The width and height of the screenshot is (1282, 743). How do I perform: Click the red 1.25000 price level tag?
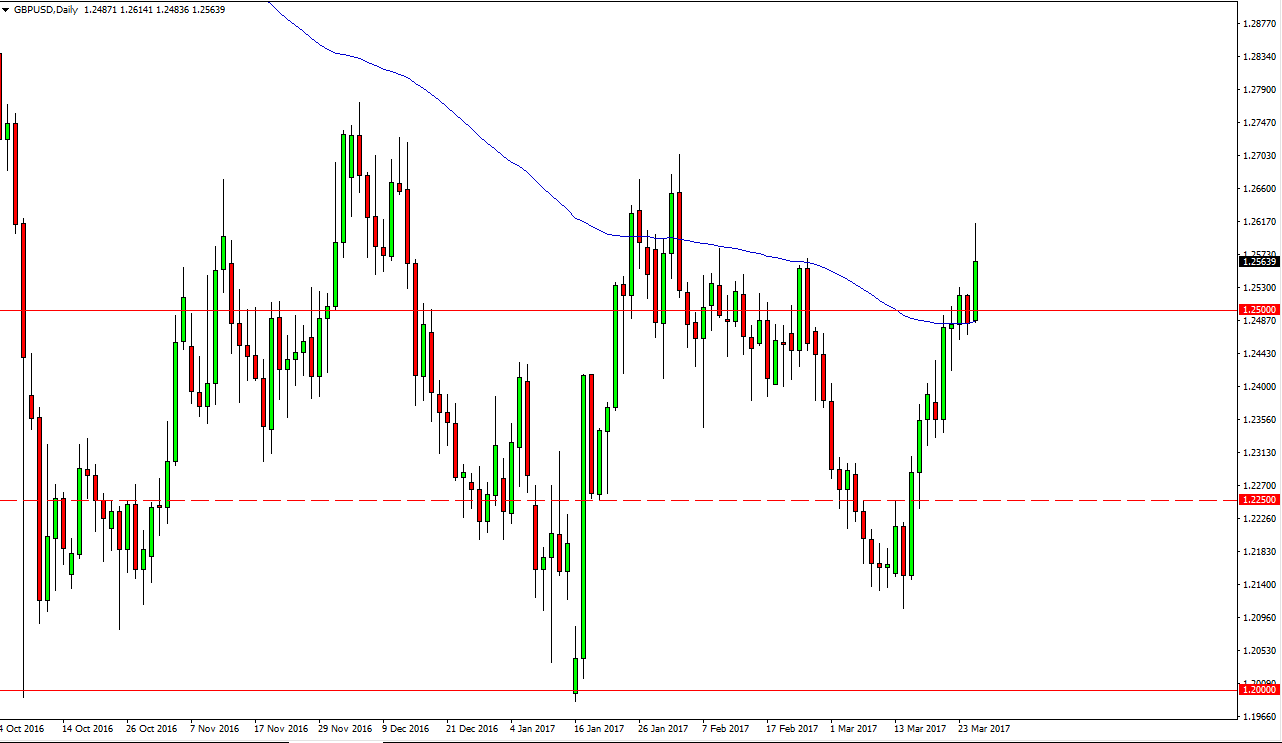1257,310
